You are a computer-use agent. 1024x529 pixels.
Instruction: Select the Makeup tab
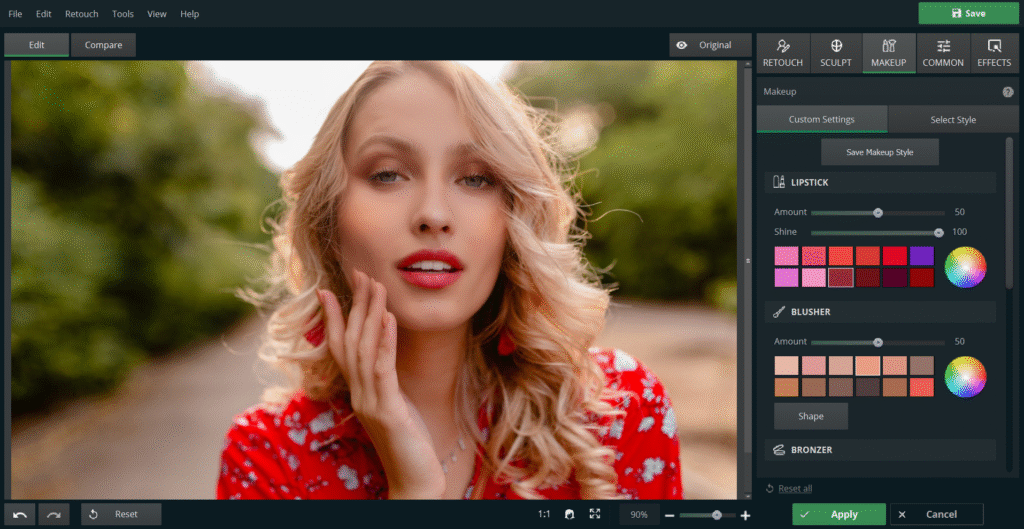click(x=889, y=53)
